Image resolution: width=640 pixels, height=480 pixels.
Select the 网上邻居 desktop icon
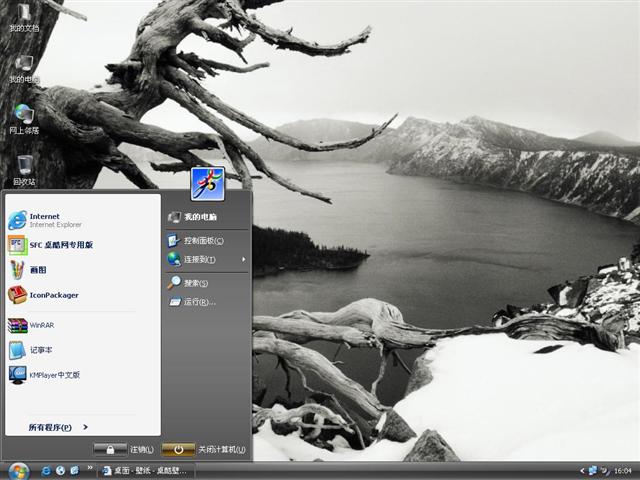click(x=24, y=119)
